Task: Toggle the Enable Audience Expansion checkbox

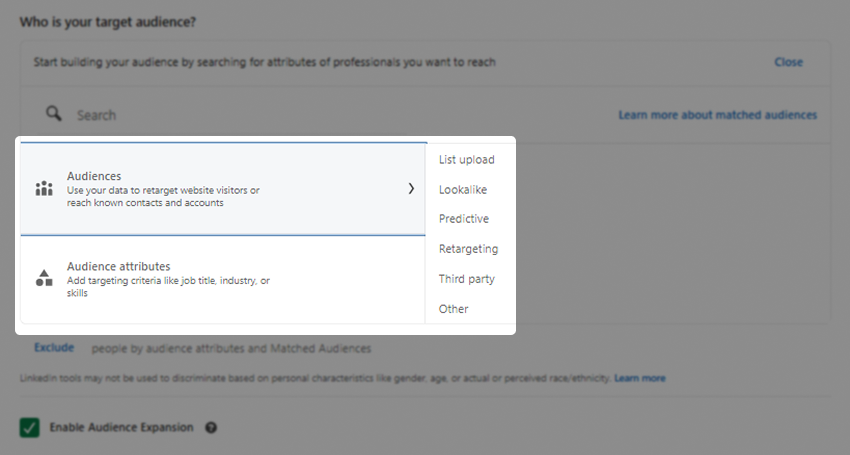Action: (x=29, y=427)
